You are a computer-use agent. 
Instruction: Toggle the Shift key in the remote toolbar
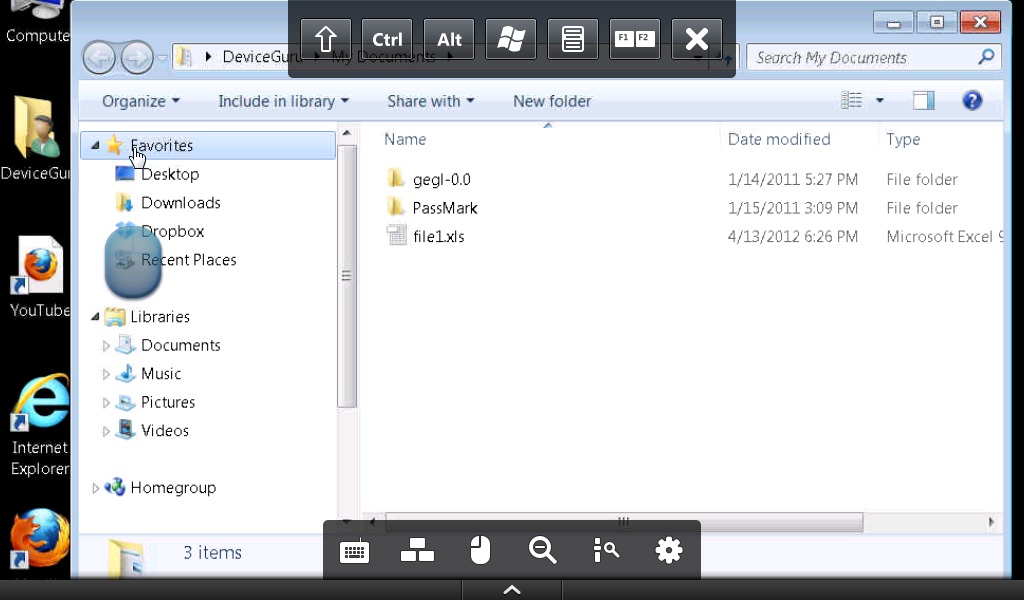click(326, 39)
